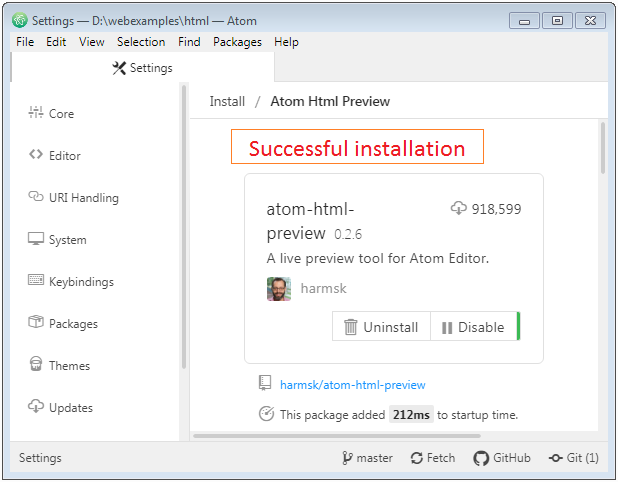The width and height of the screenshot is (618, 482).
Task: Open the harmsk/atom-html-preview repository link
Action: tap(352, 385)
